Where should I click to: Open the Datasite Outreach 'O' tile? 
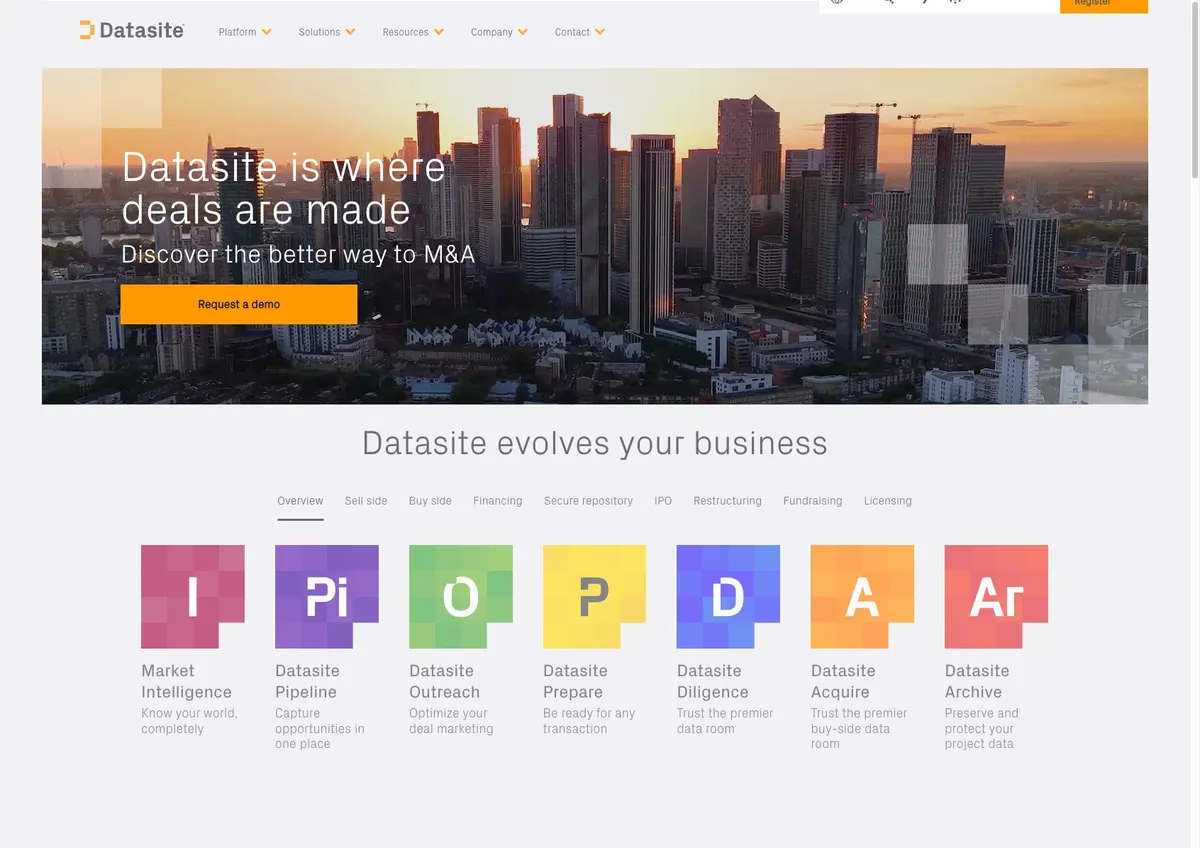click(x=461, y=597)
